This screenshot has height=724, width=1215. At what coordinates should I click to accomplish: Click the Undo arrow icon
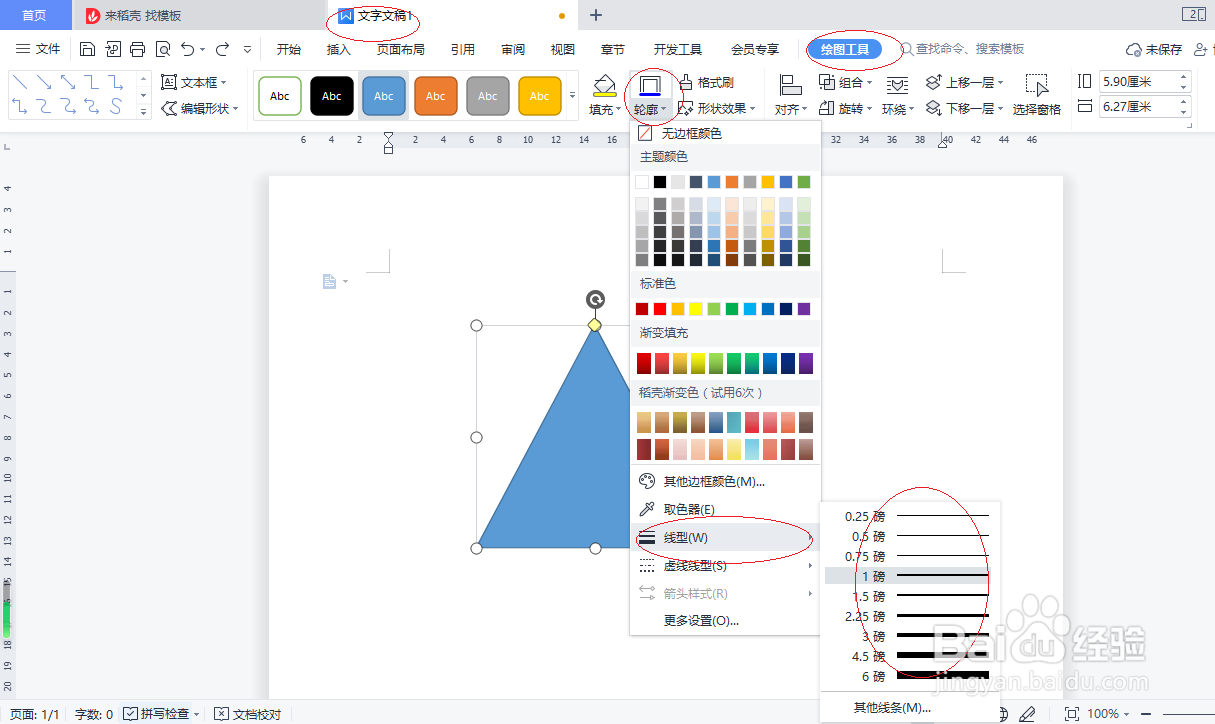click(187, 49)
